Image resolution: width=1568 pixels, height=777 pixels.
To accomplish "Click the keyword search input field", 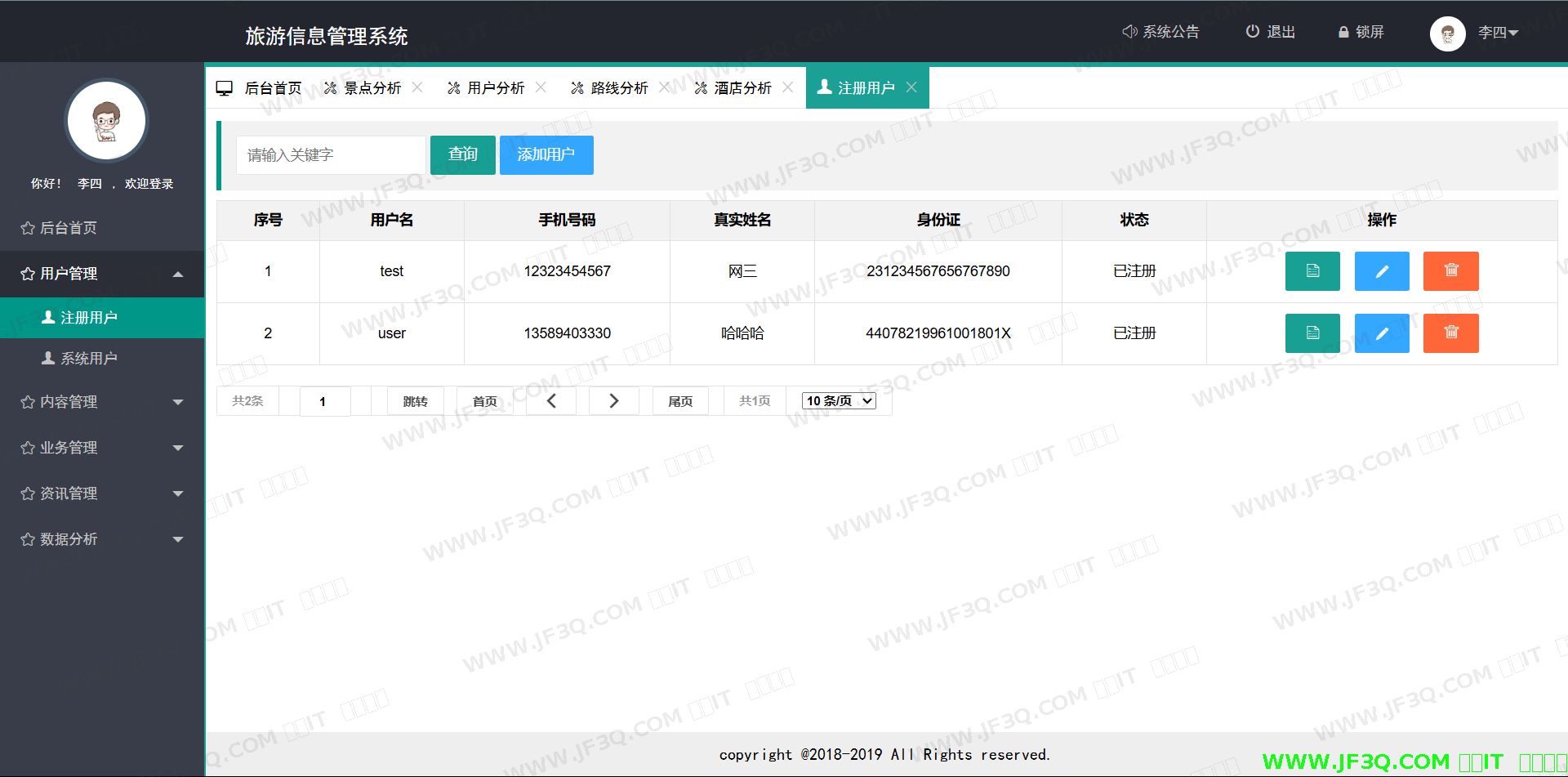I will click(330, 155).
